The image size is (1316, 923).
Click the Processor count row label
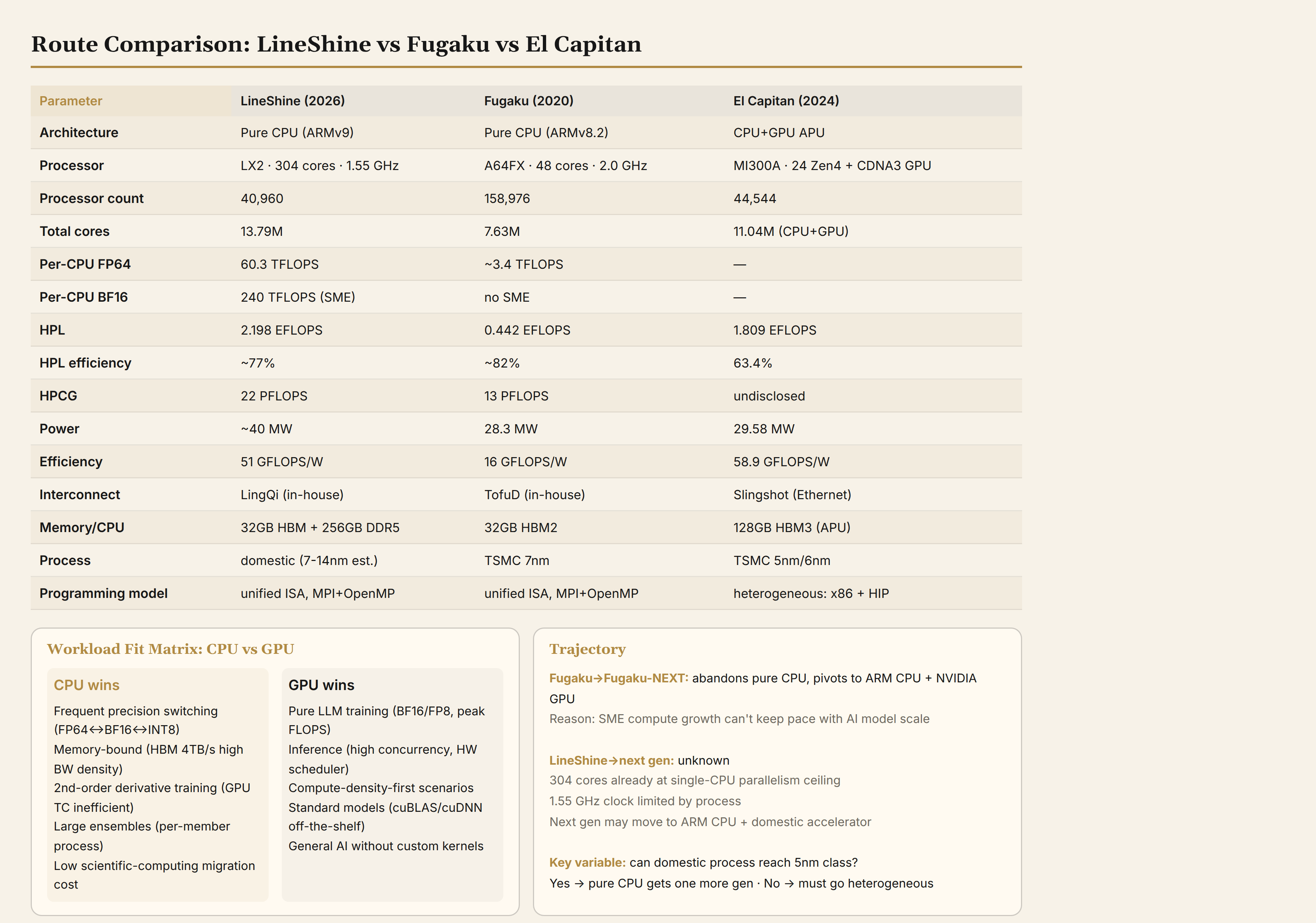91,198
